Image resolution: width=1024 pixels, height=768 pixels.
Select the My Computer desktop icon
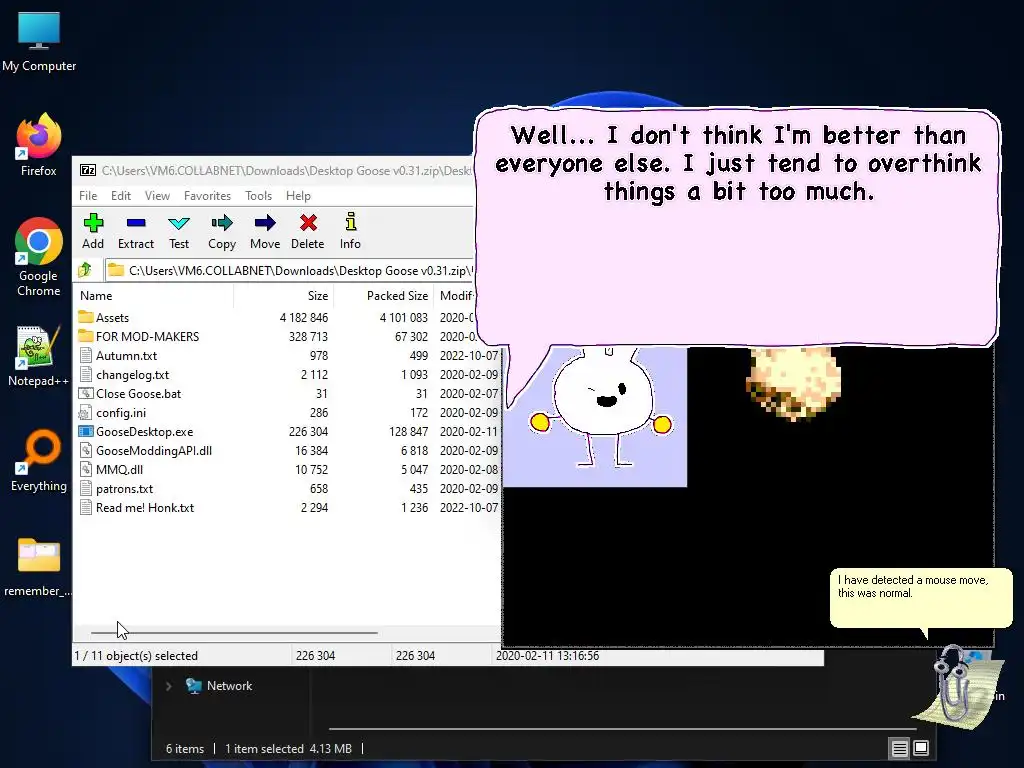39,40
